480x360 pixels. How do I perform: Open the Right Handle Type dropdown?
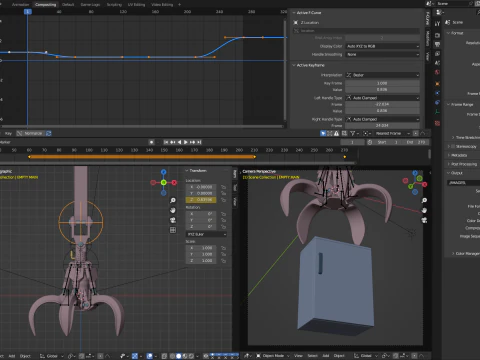pyautogui.click(x=382, y=119)
